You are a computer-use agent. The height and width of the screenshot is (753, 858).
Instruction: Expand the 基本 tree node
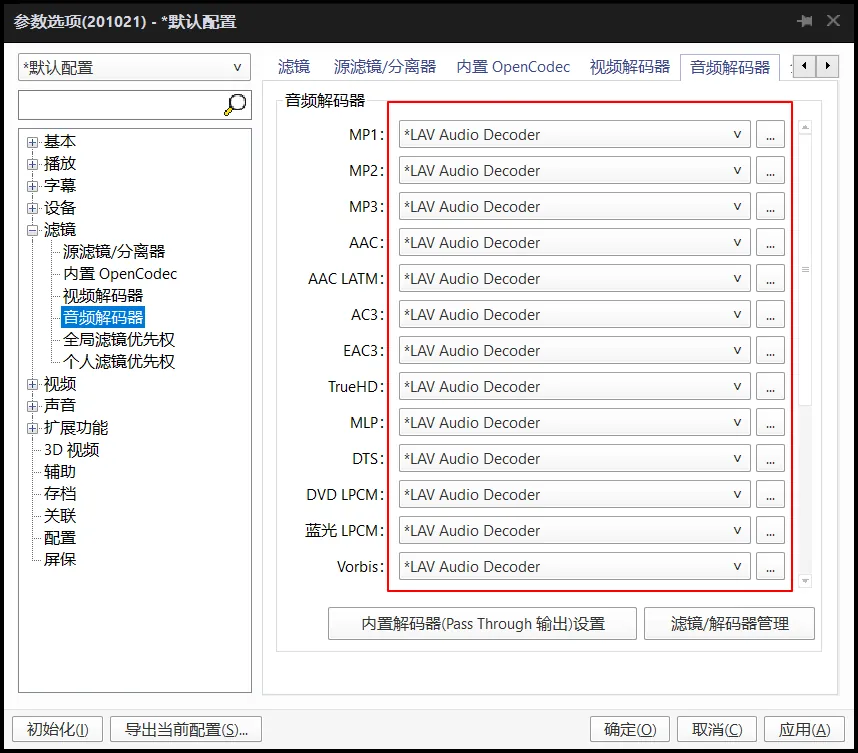pyautogui.click(x=33, y=141)
